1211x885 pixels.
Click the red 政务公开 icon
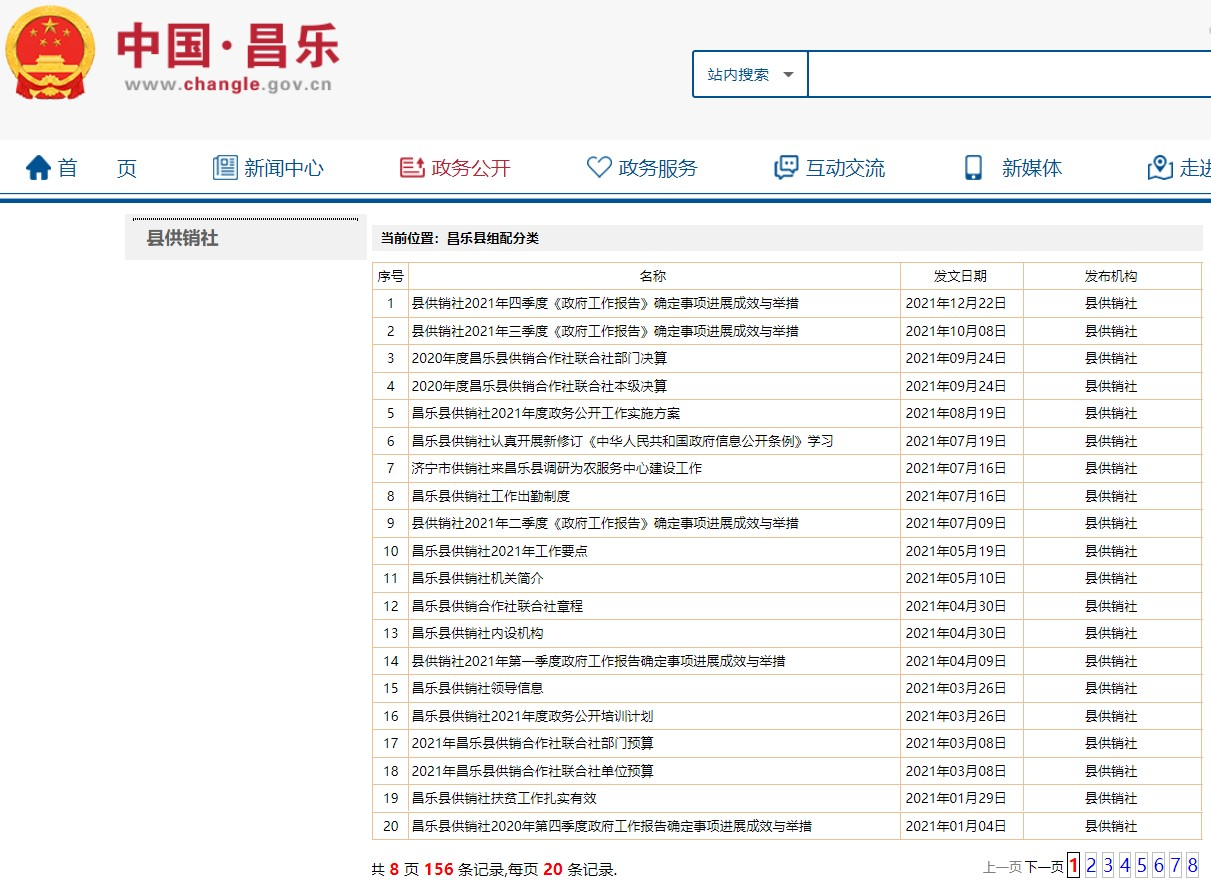coord(411,168)
